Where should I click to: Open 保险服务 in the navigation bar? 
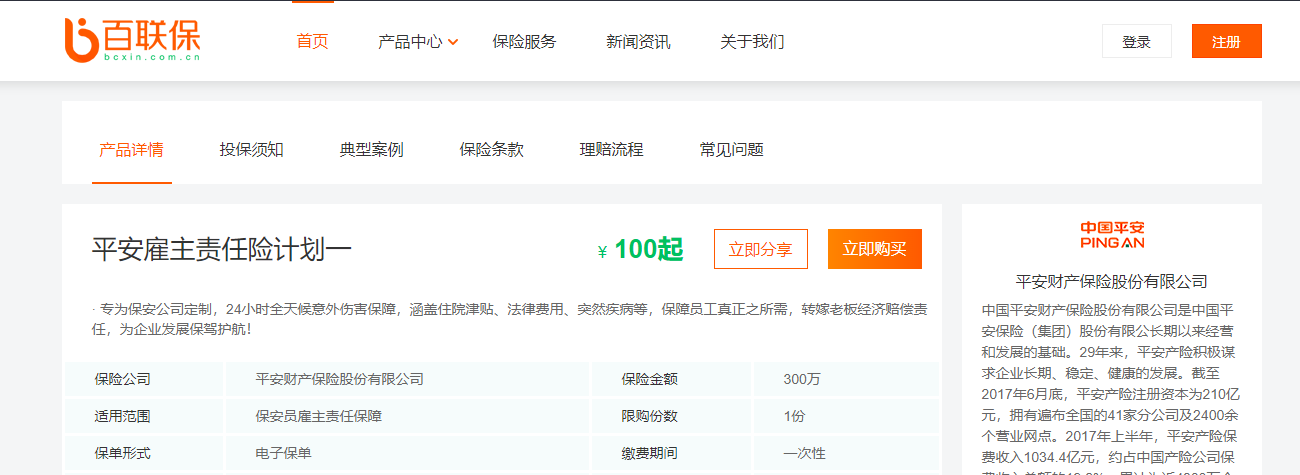coord(524,42)
